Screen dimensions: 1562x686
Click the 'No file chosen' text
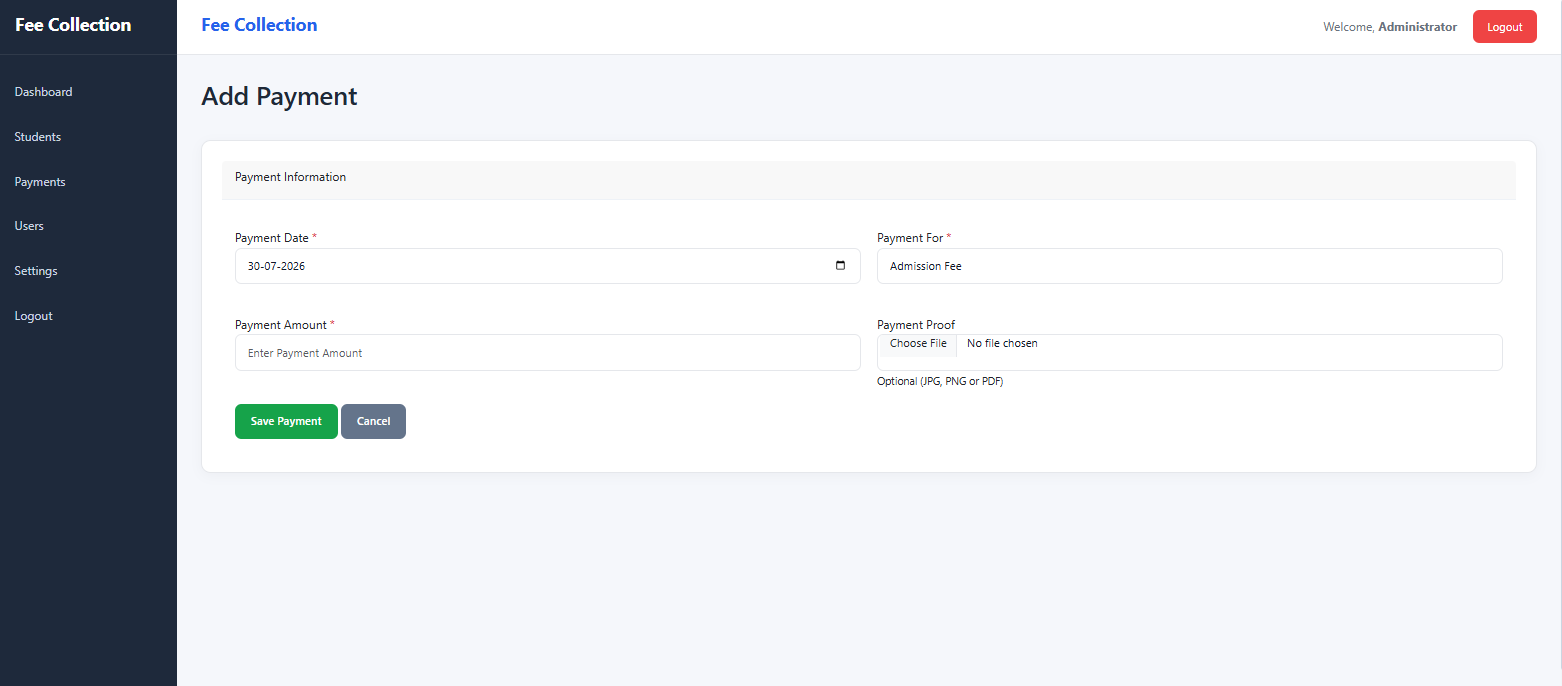1002,344
